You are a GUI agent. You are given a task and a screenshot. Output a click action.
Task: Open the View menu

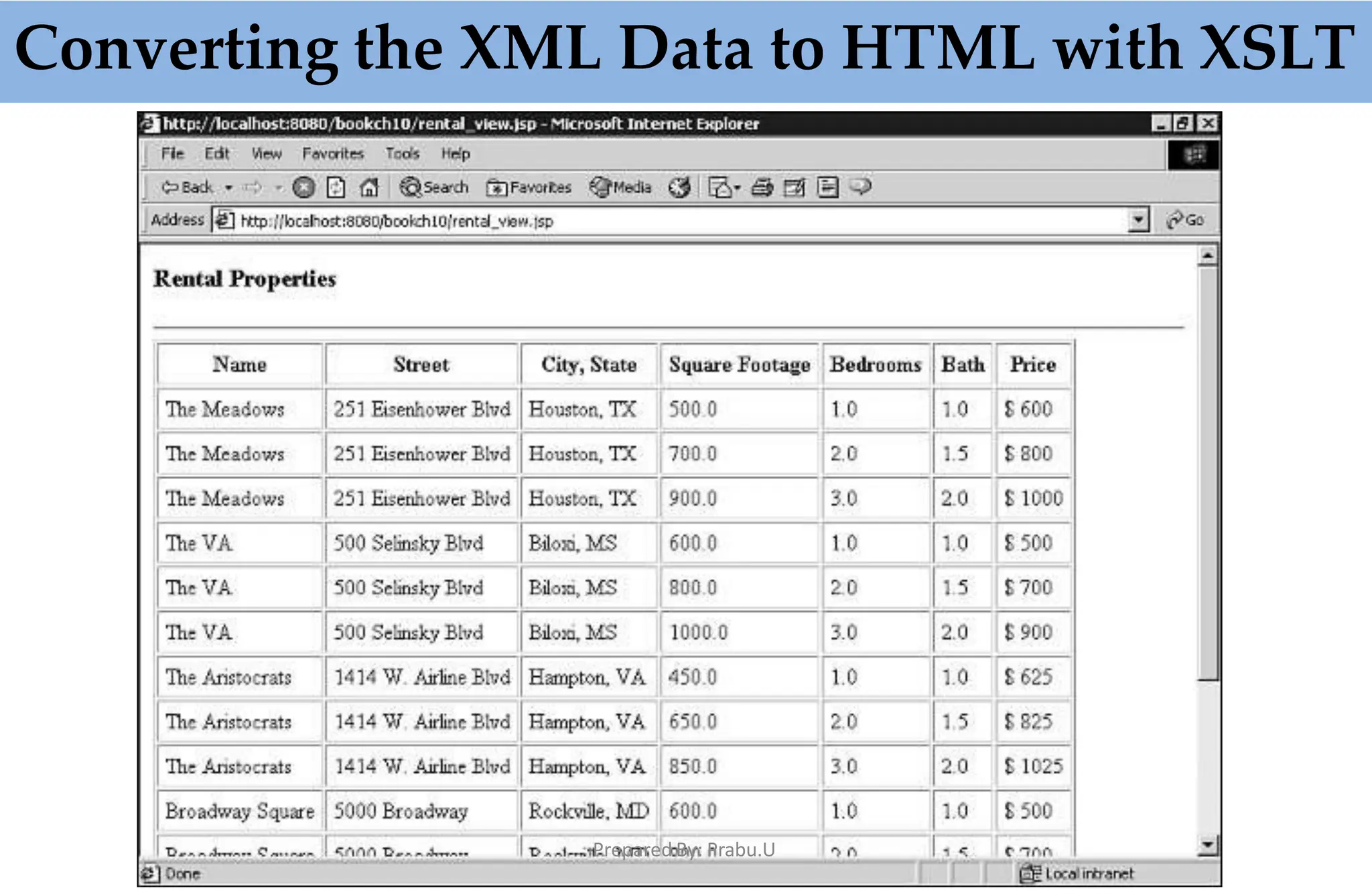point(267,154)
